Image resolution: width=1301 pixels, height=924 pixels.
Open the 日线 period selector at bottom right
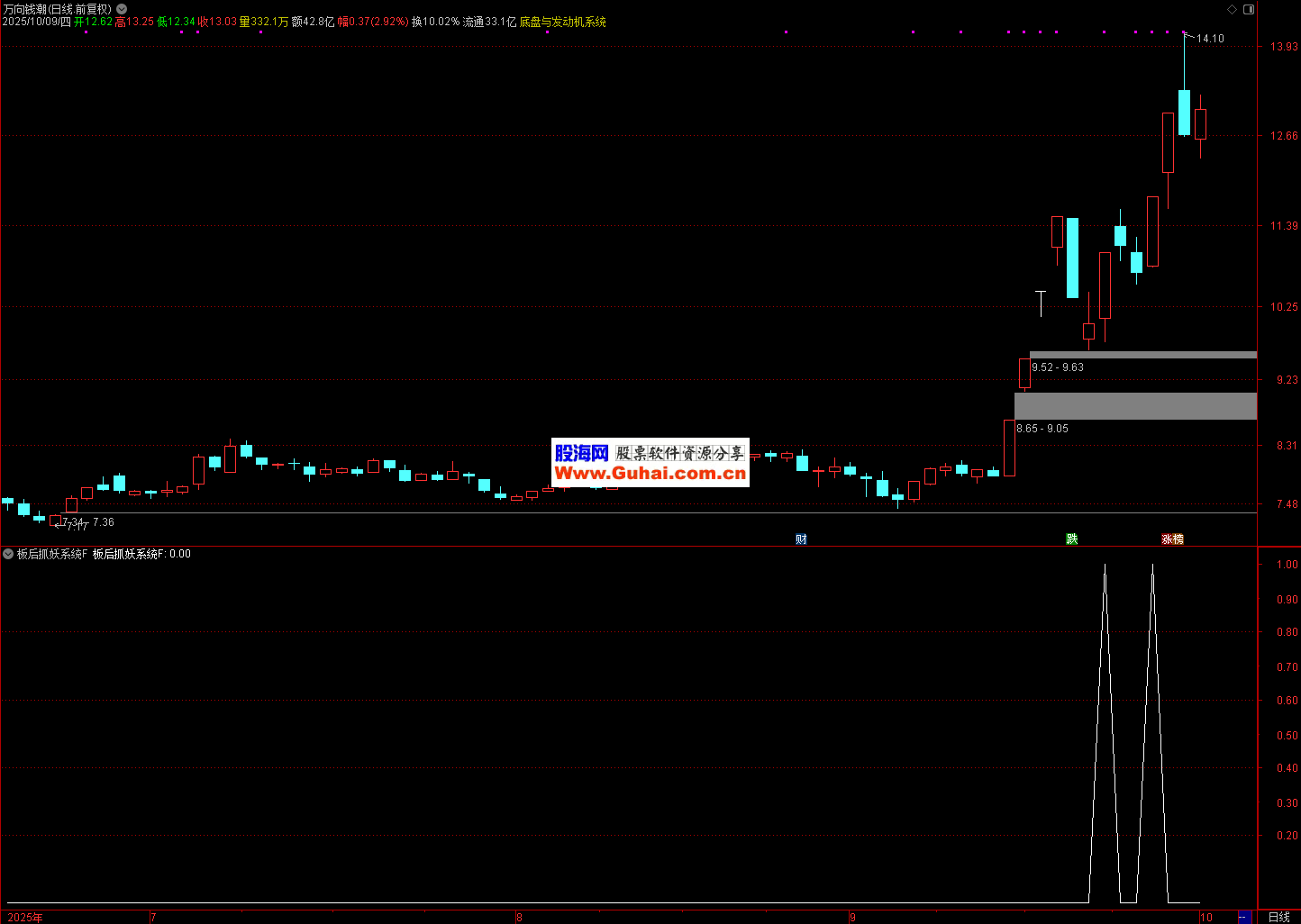click(1278, 917)
